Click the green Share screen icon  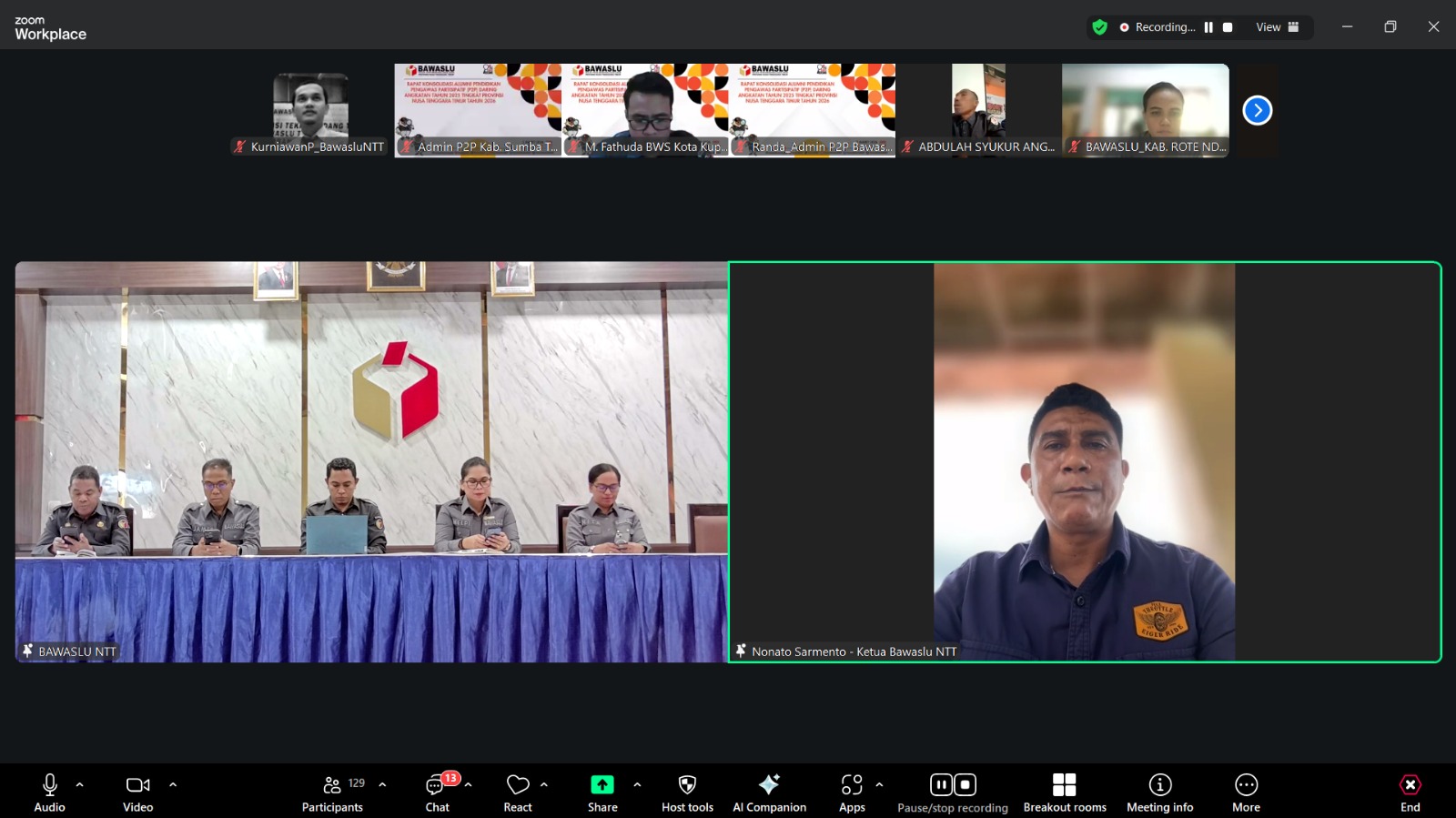pyautogui.click(x=602, y=785)
